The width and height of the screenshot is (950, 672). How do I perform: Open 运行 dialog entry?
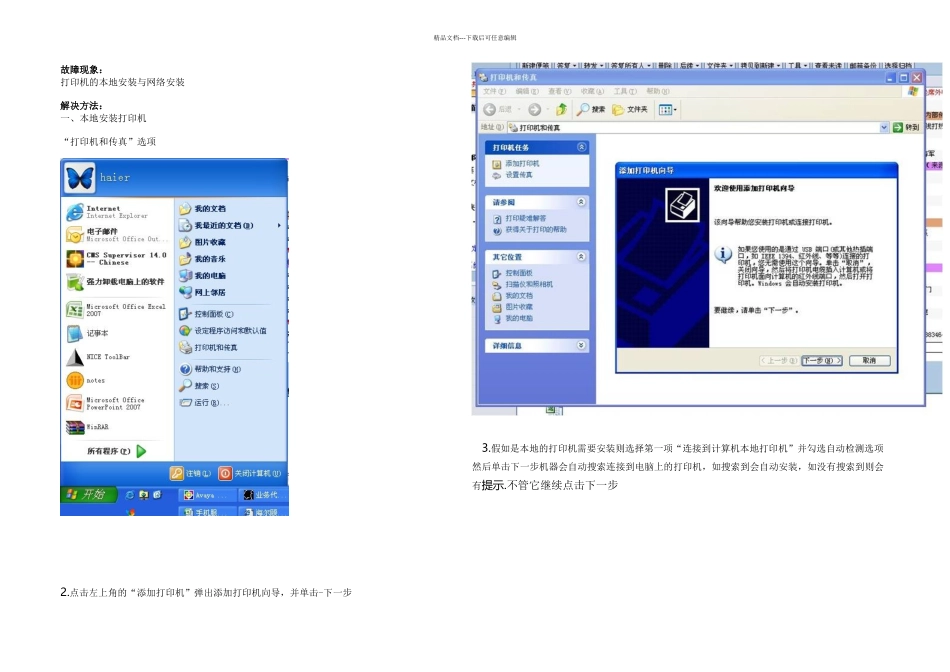(x=205, y=403)
